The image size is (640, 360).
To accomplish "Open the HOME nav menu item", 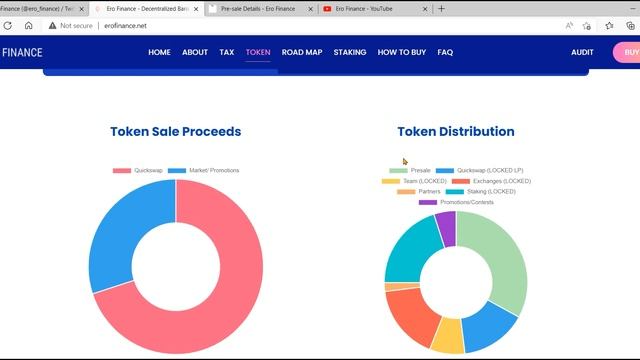I will (x=159, y=52).
